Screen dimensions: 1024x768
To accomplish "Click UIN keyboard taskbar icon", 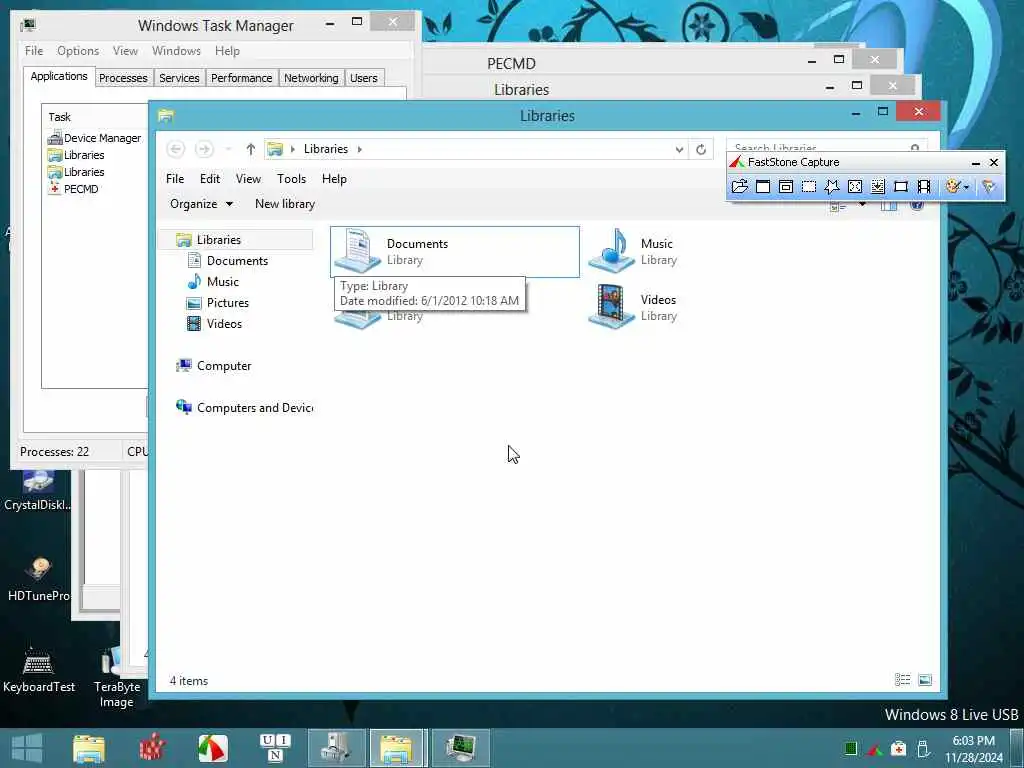I will coord(275,748).
